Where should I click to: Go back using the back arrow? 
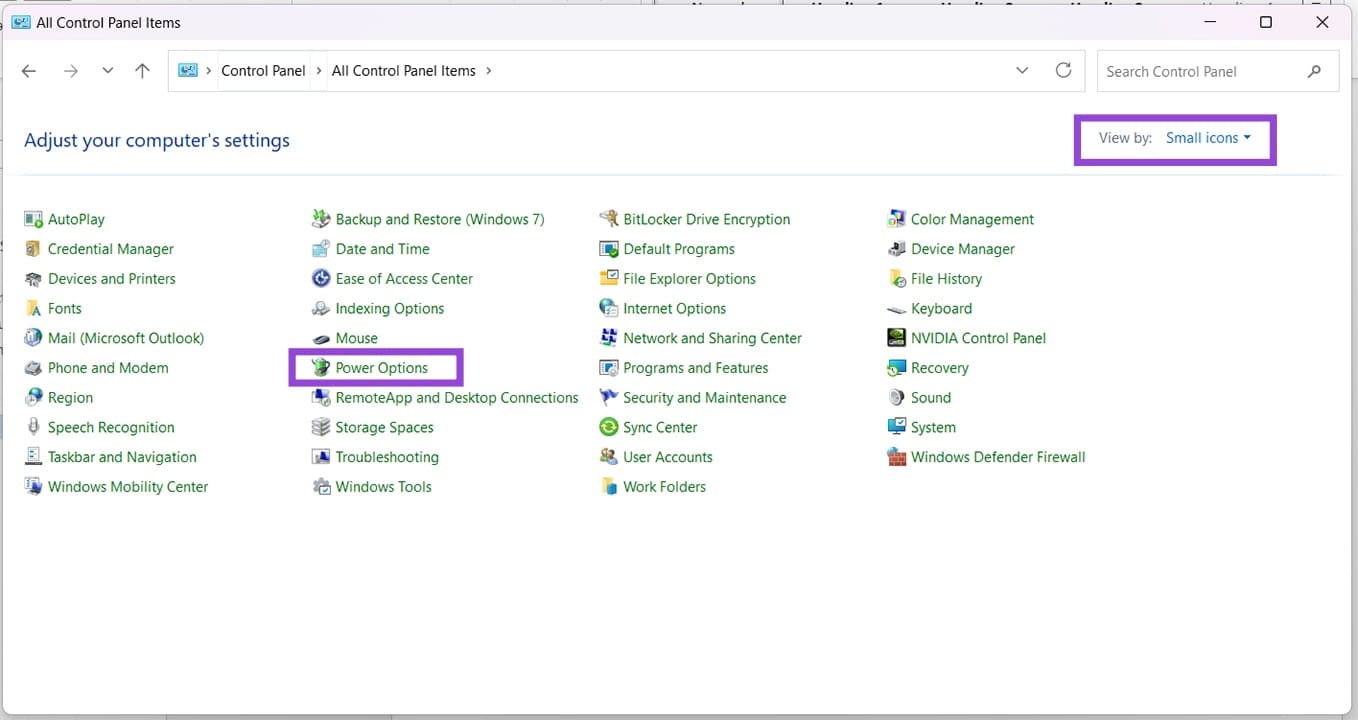point(28,70)
